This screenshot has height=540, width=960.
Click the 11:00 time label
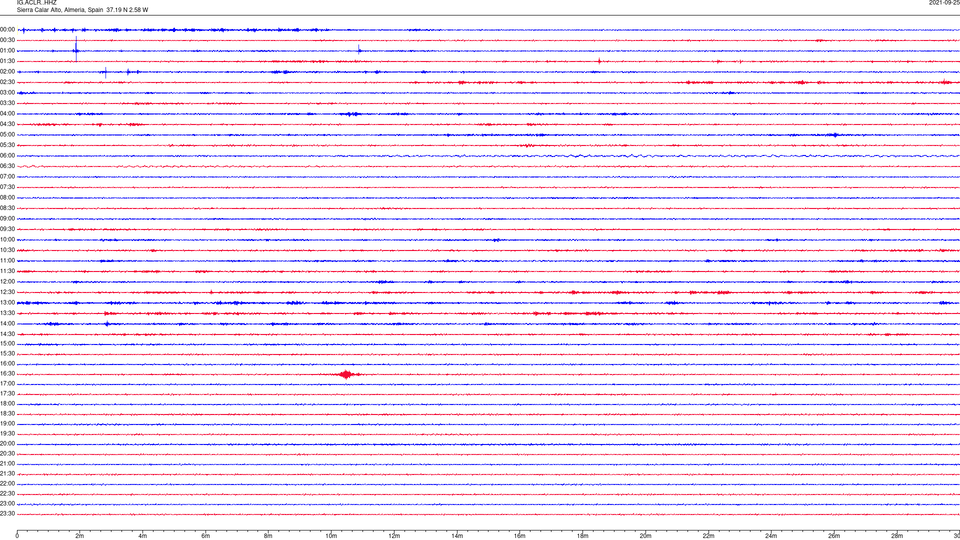[7, 260]
